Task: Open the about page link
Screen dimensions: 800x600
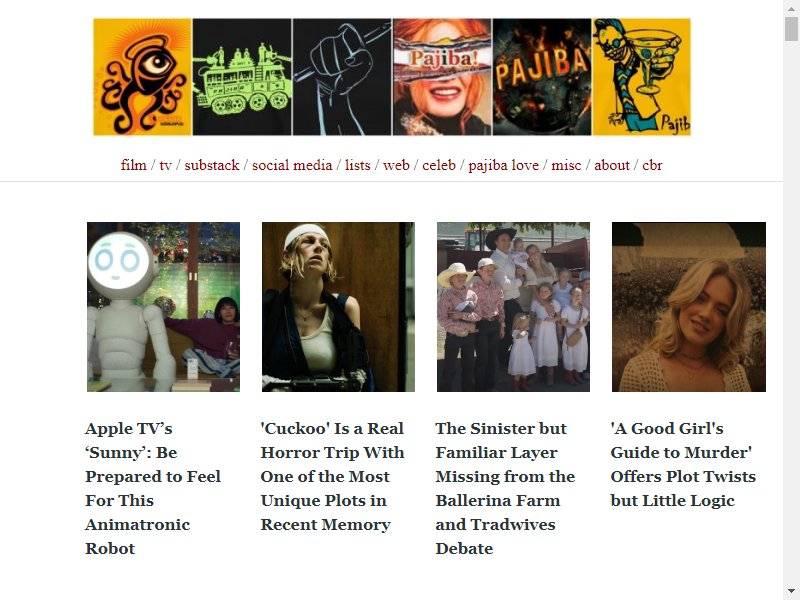Action: [612, 165]
